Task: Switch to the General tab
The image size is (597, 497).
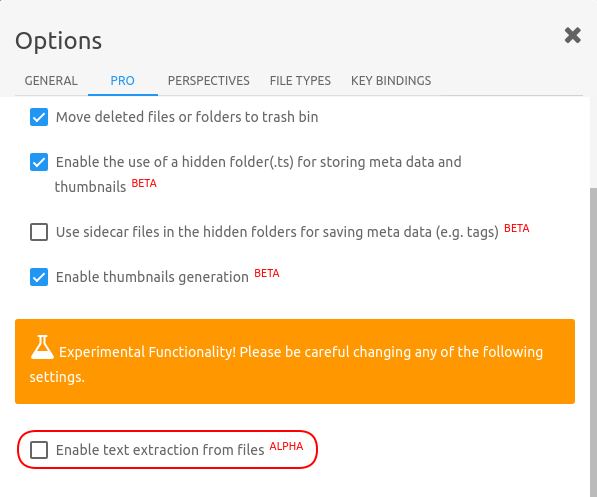Action: (51, 81)
